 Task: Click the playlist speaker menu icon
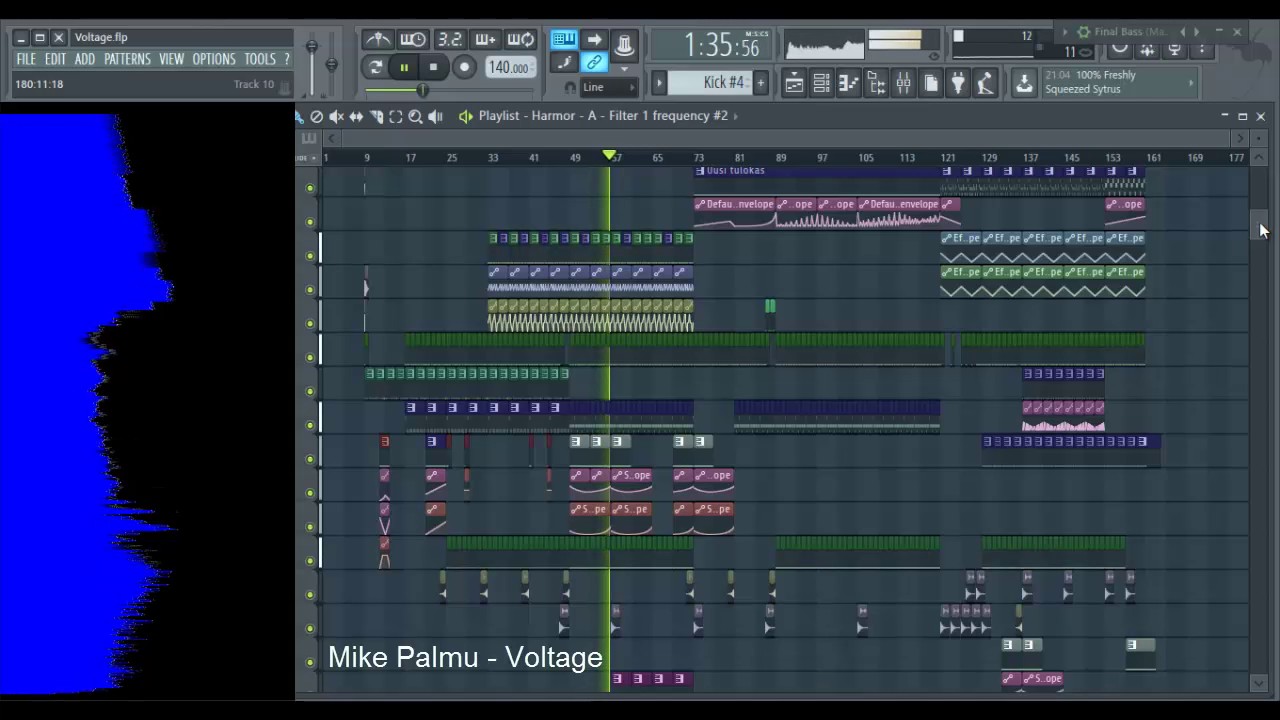[466, 117]
